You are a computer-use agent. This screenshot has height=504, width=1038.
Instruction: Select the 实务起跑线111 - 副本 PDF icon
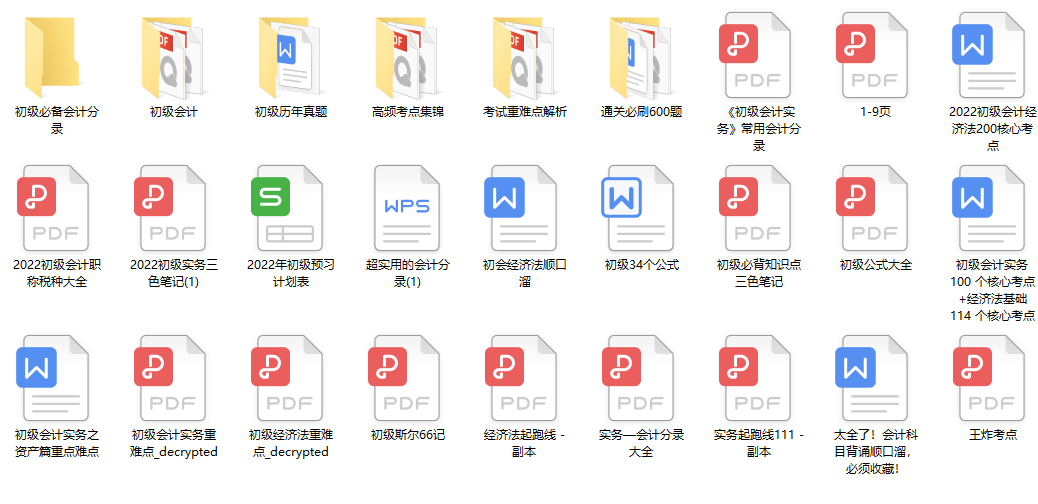755,379
